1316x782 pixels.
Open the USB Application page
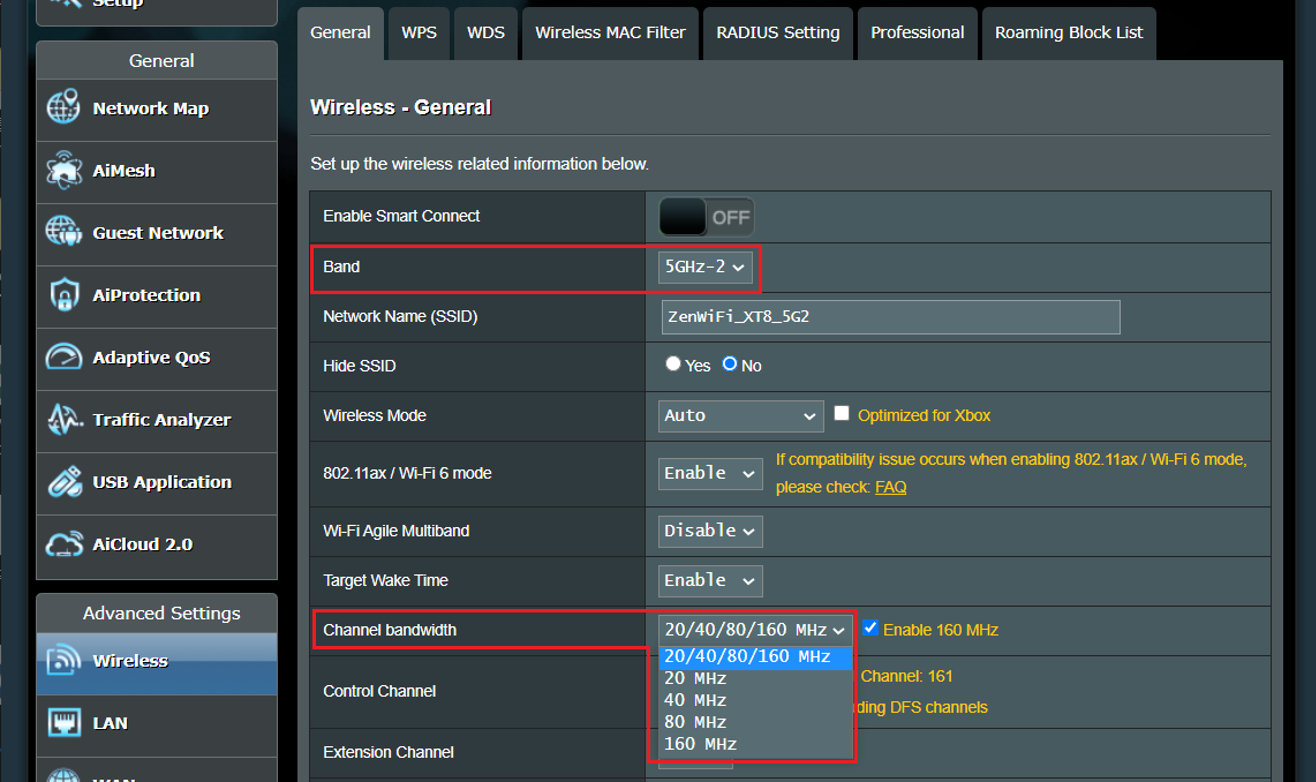tap(157, 482)
